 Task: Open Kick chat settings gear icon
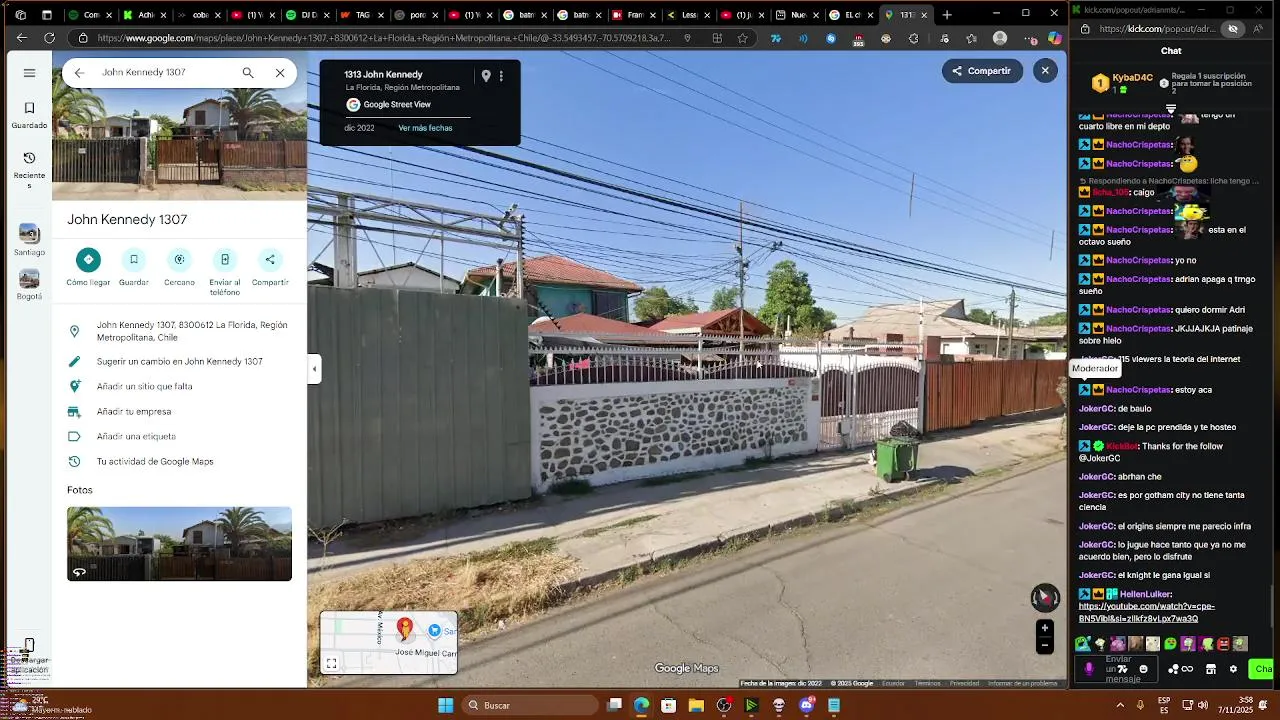1233,669
